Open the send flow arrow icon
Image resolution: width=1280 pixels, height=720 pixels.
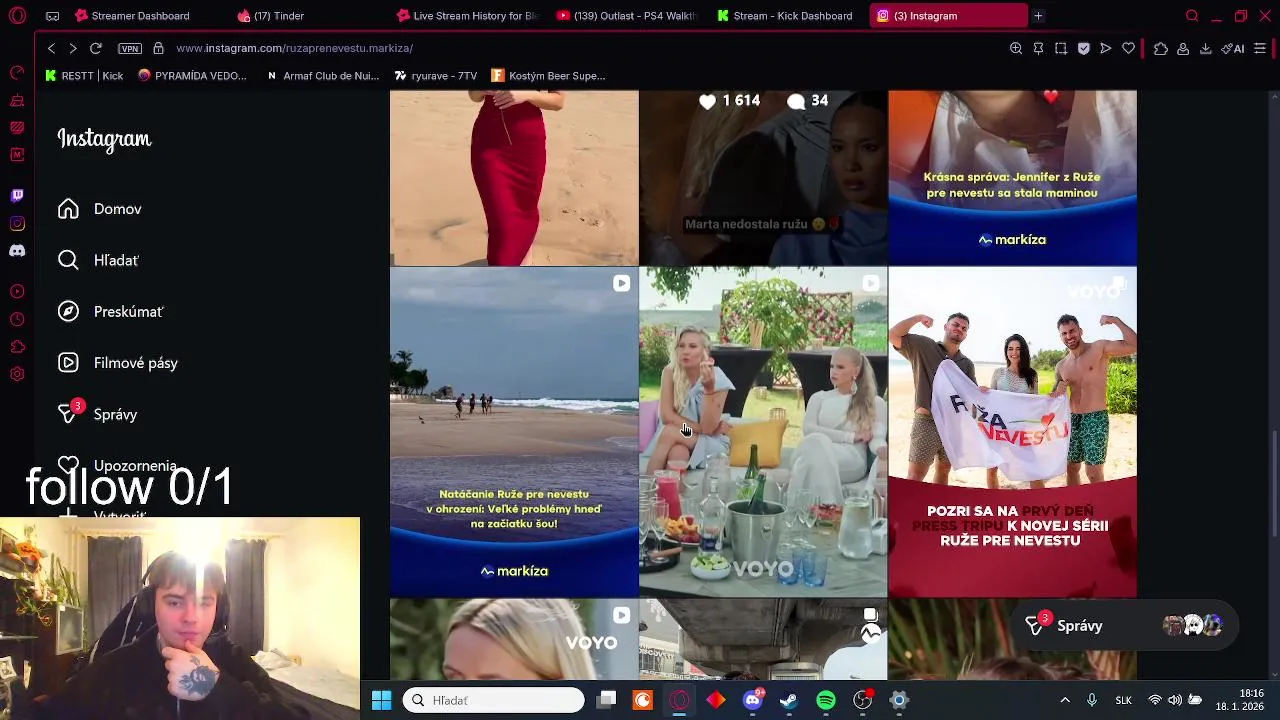click(x=1106, y=48)
